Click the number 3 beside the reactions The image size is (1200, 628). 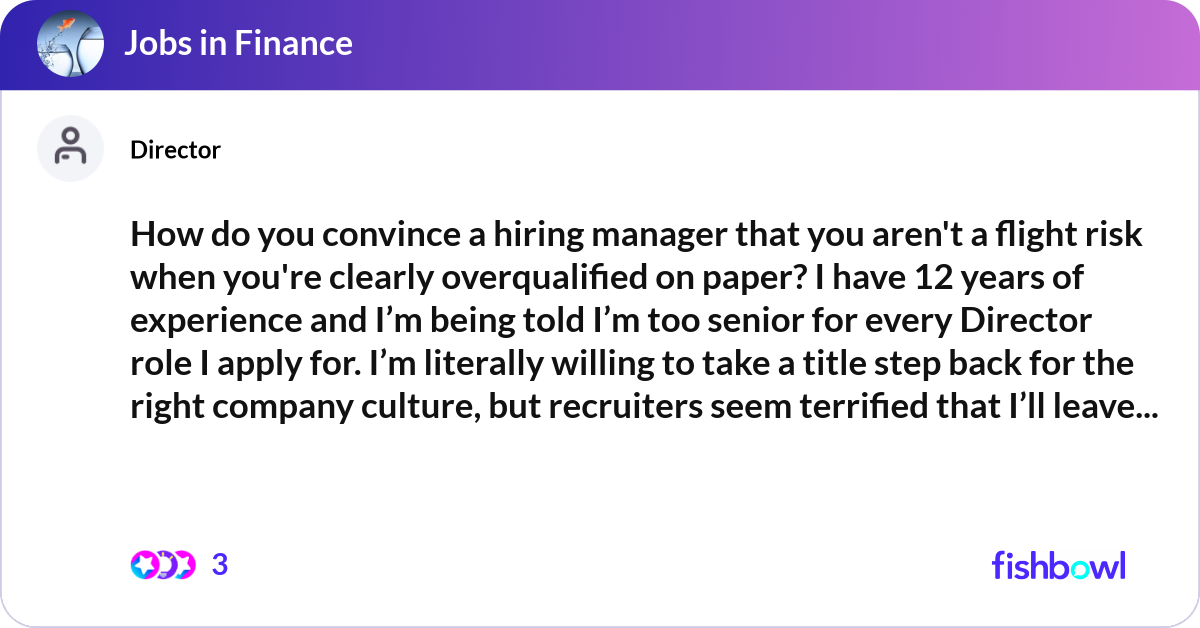[220, 565]
